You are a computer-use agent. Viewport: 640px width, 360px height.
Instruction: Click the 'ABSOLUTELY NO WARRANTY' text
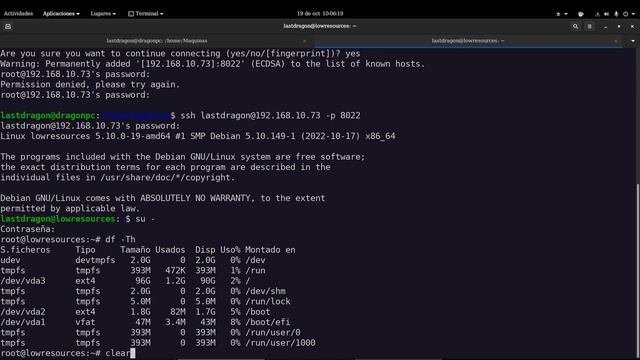click(x=195, y=198)
